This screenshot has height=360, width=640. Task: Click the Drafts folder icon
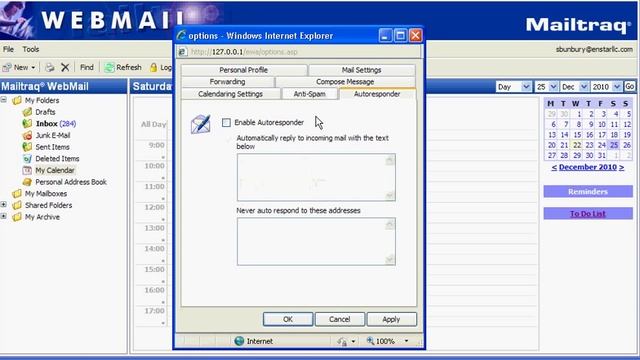(x=27, y=111)
